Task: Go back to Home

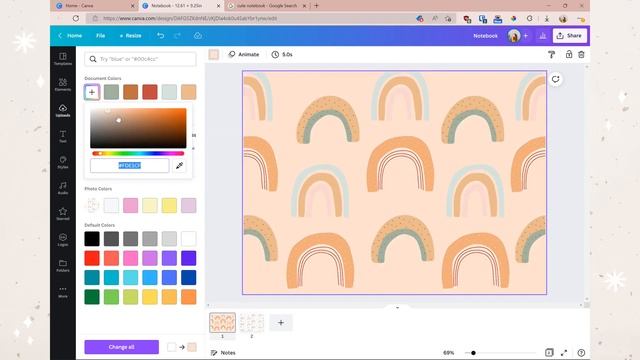Action: pos(70,36)
